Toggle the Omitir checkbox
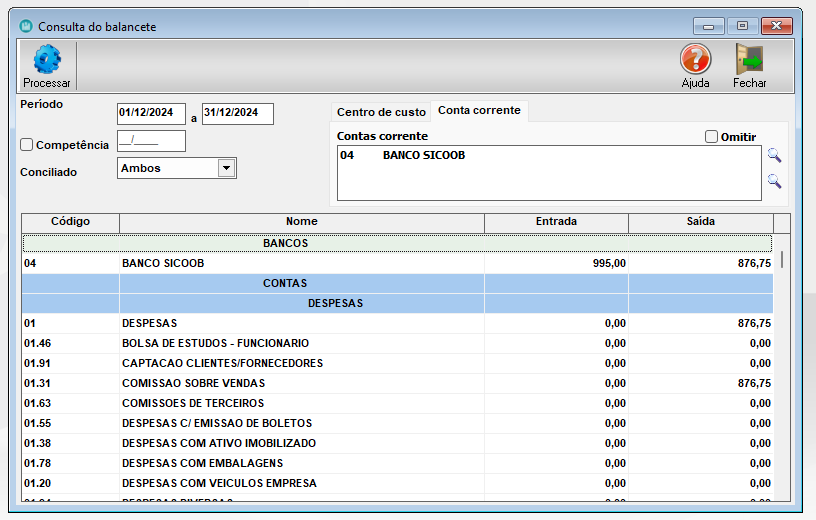 pyautogui.click(x=712, y=137)
